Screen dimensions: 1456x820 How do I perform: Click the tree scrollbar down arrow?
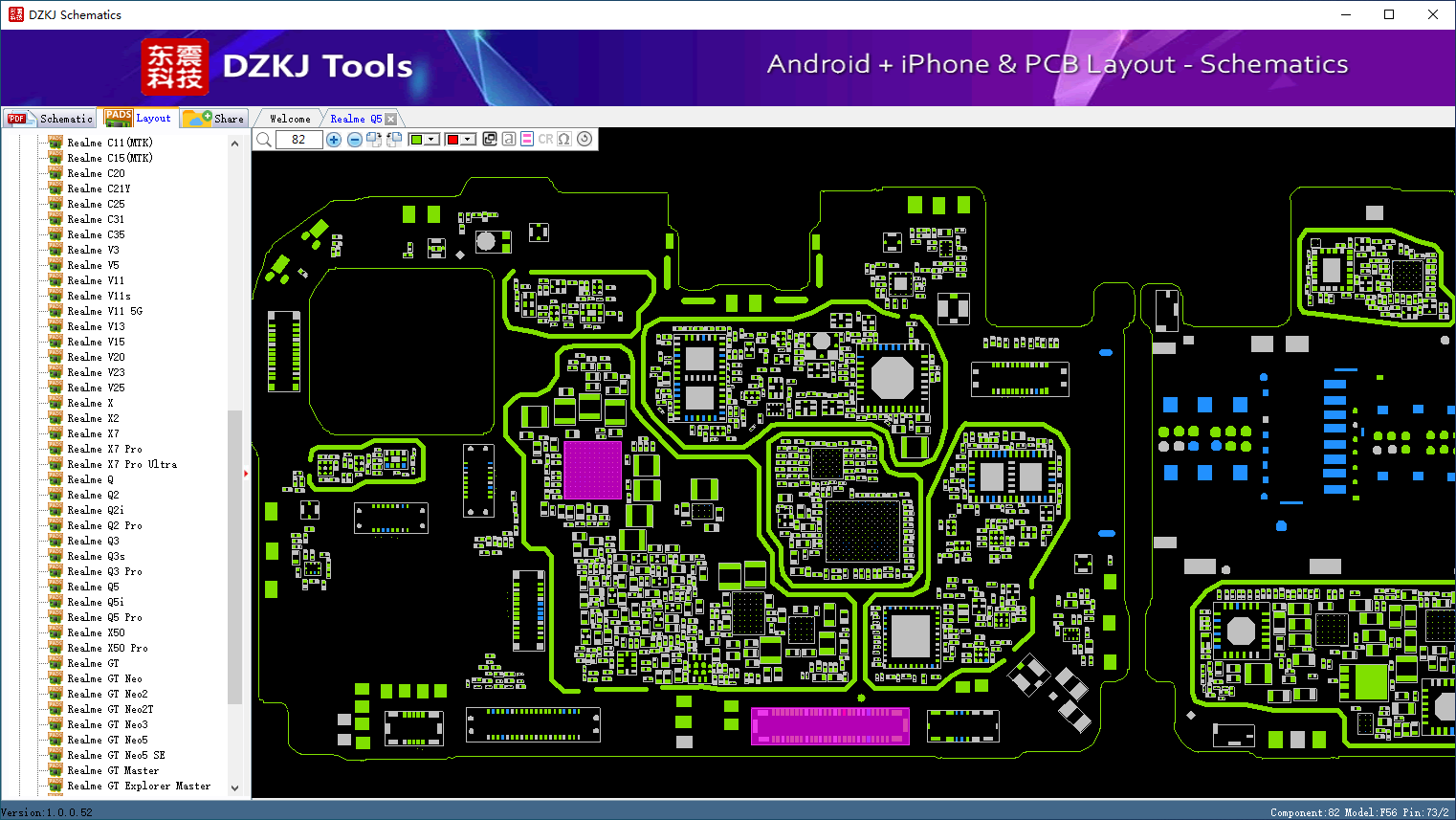tap(234, 787)
